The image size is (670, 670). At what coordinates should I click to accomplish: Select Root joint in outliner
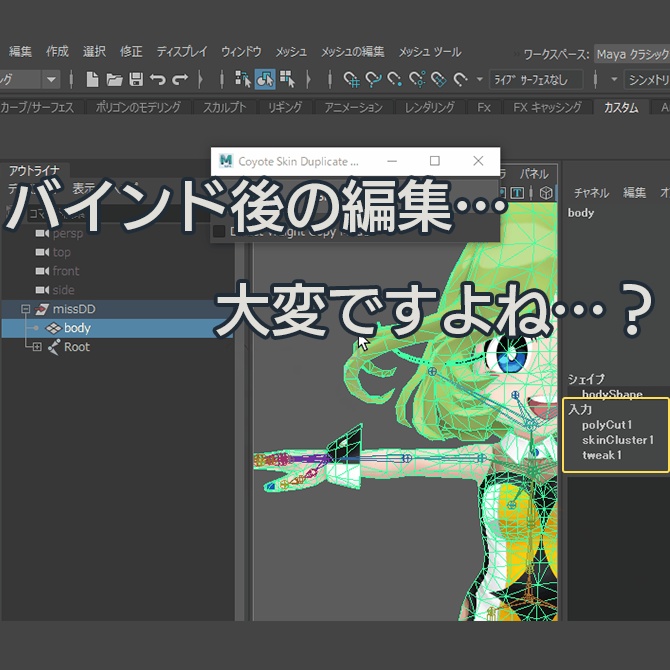click(77, 347)
